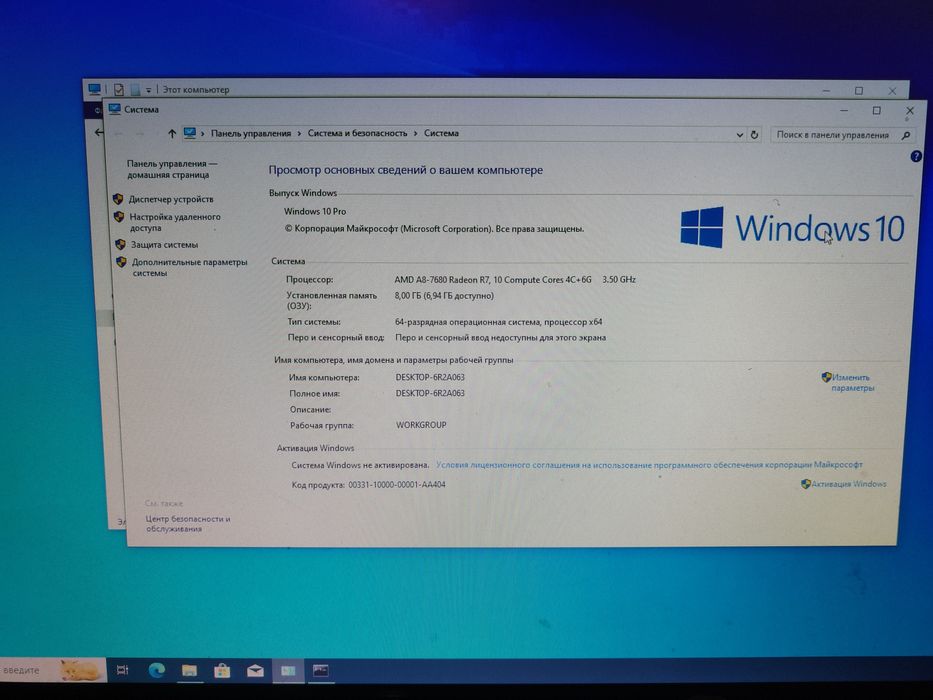933x700 pixels.
Task: Open Mail app from taskbar
Action: point(255,671)
